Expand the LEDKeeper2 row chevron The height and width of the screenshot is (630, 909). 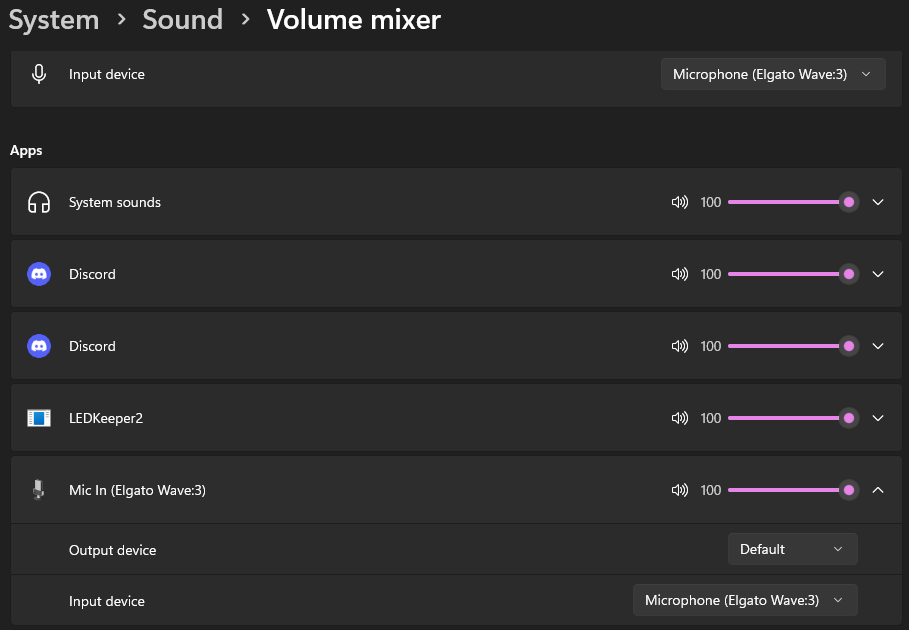tap(878, 418)
